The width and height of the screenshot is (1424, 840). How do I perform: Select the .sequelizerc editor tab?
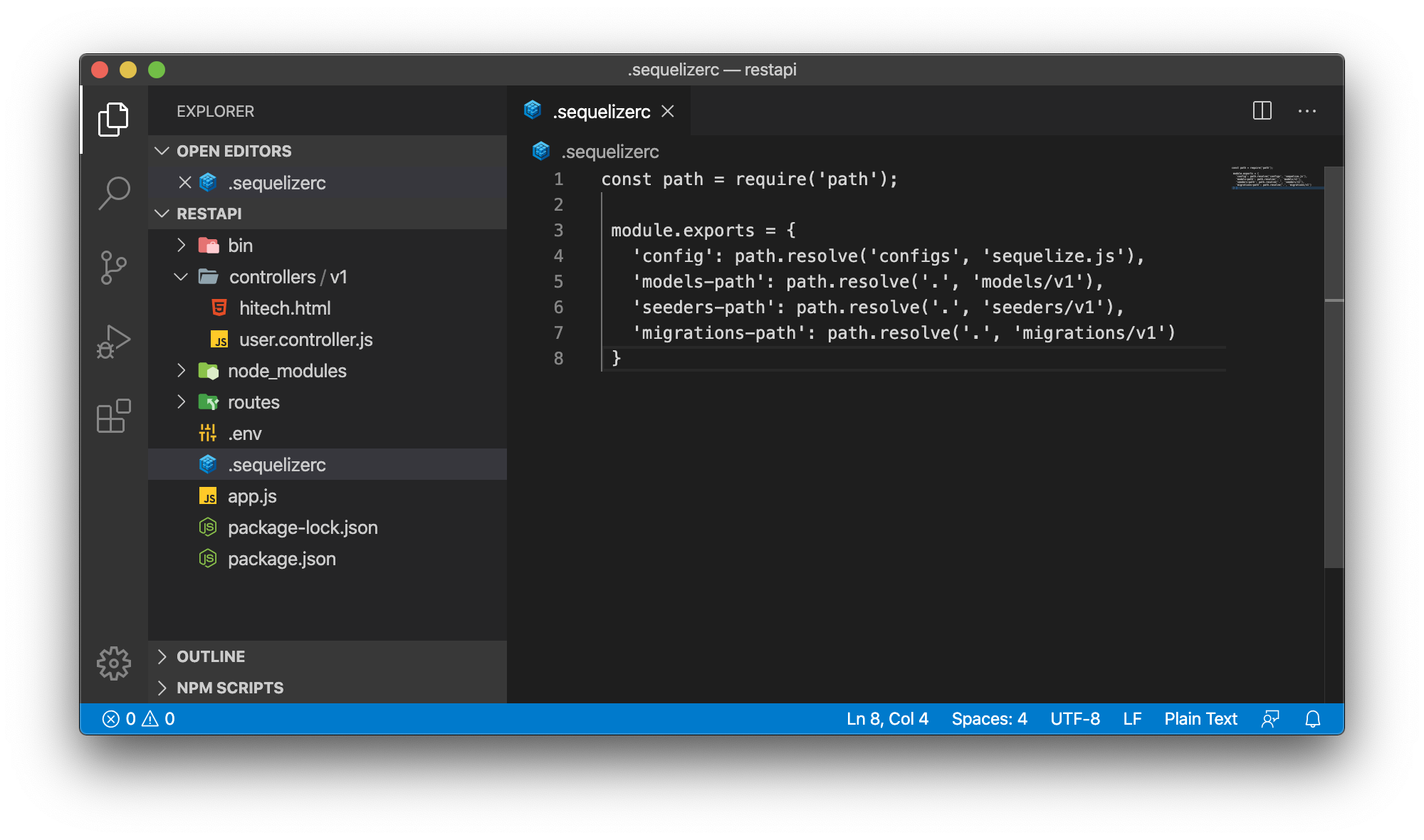coord(601,112)
